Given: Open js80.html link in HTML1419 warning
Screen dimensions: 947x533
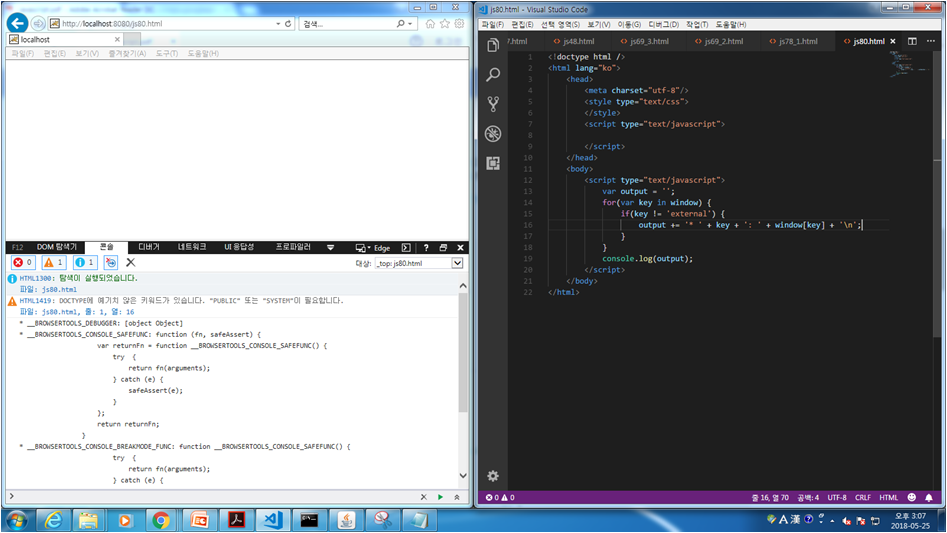Looking at the screenshot, I should point(59,311).
